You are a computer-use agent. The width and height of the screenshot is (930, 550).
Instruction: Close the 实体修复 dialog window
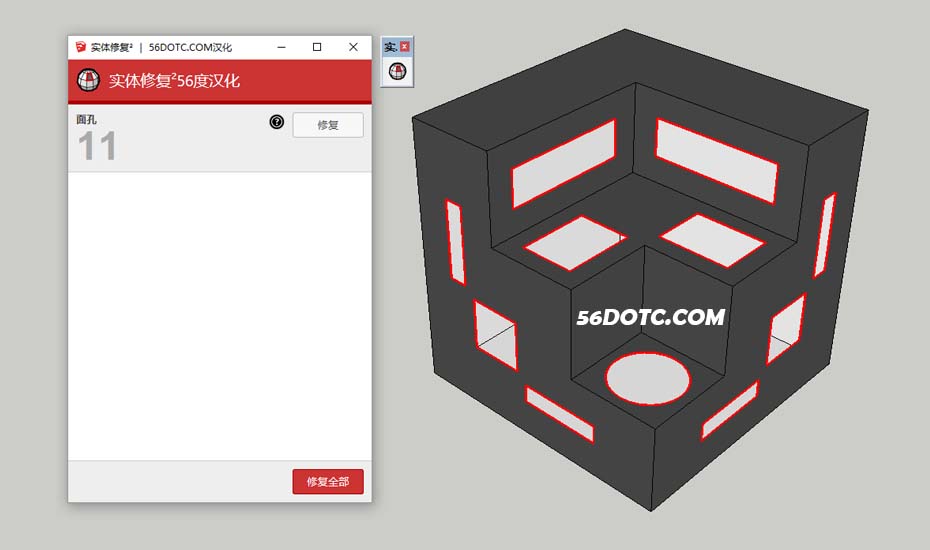click(353, 47)
